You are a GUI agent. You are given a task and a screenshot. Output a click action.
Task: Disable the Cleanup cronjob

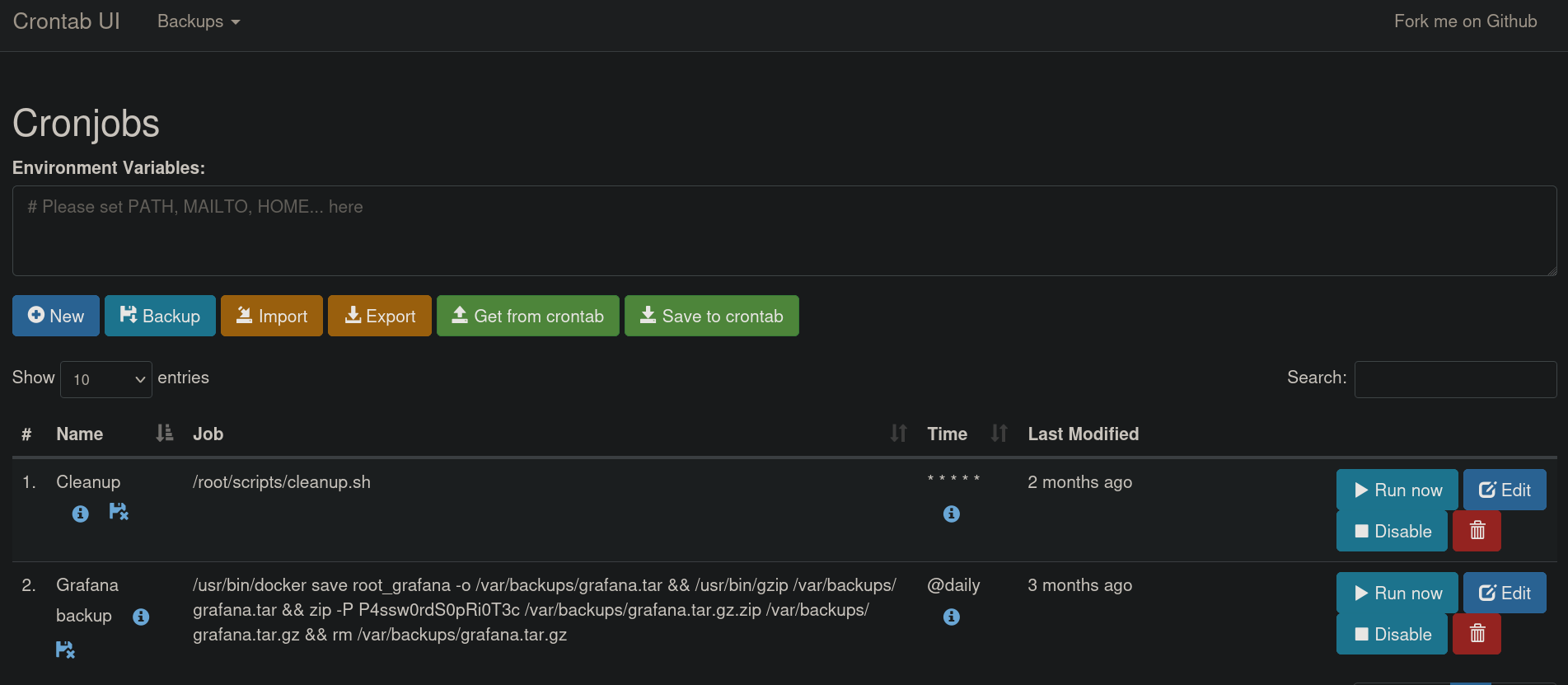[1391, 531]
